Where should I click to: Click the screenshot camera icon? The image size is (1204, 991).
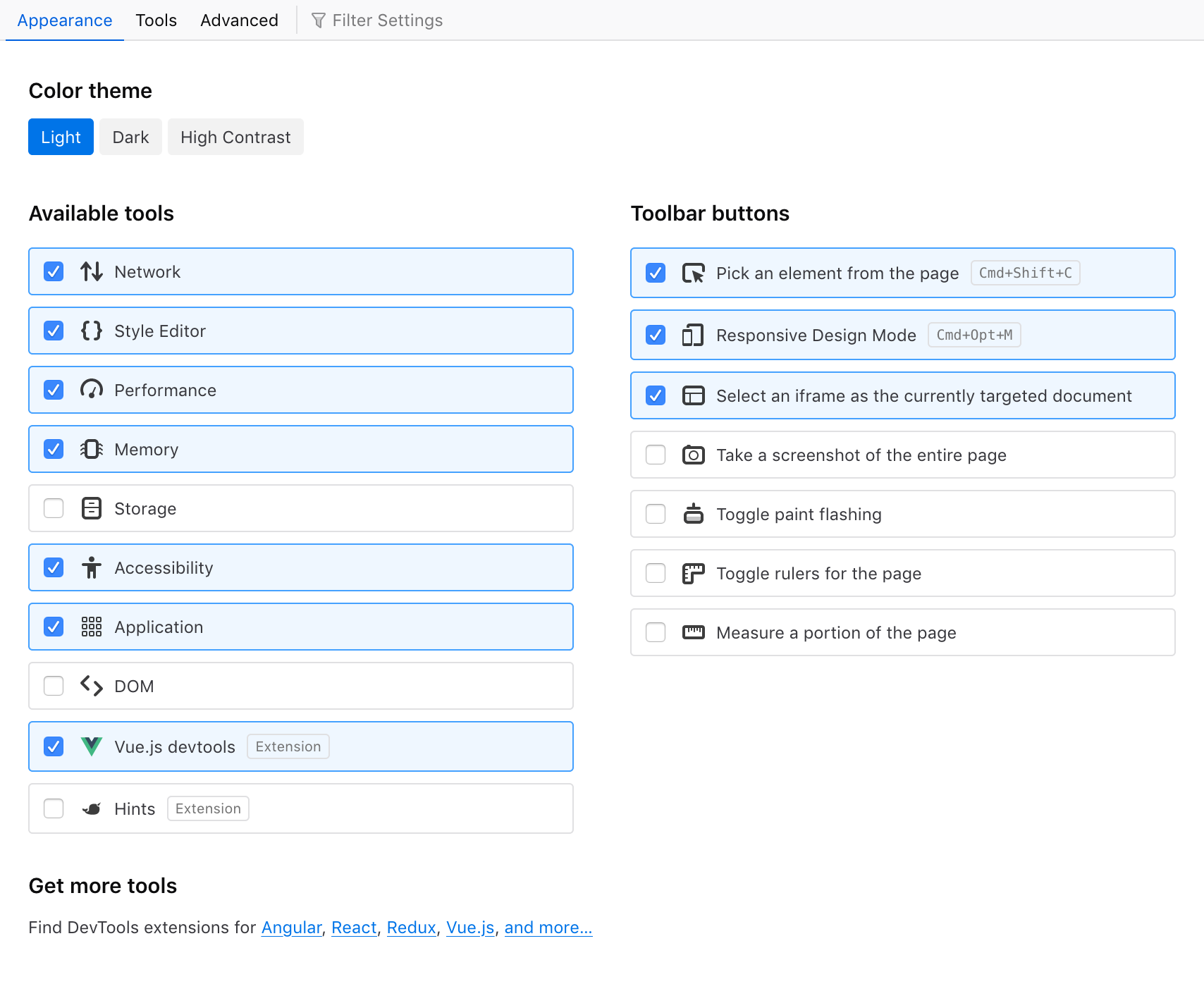[694, 455]
